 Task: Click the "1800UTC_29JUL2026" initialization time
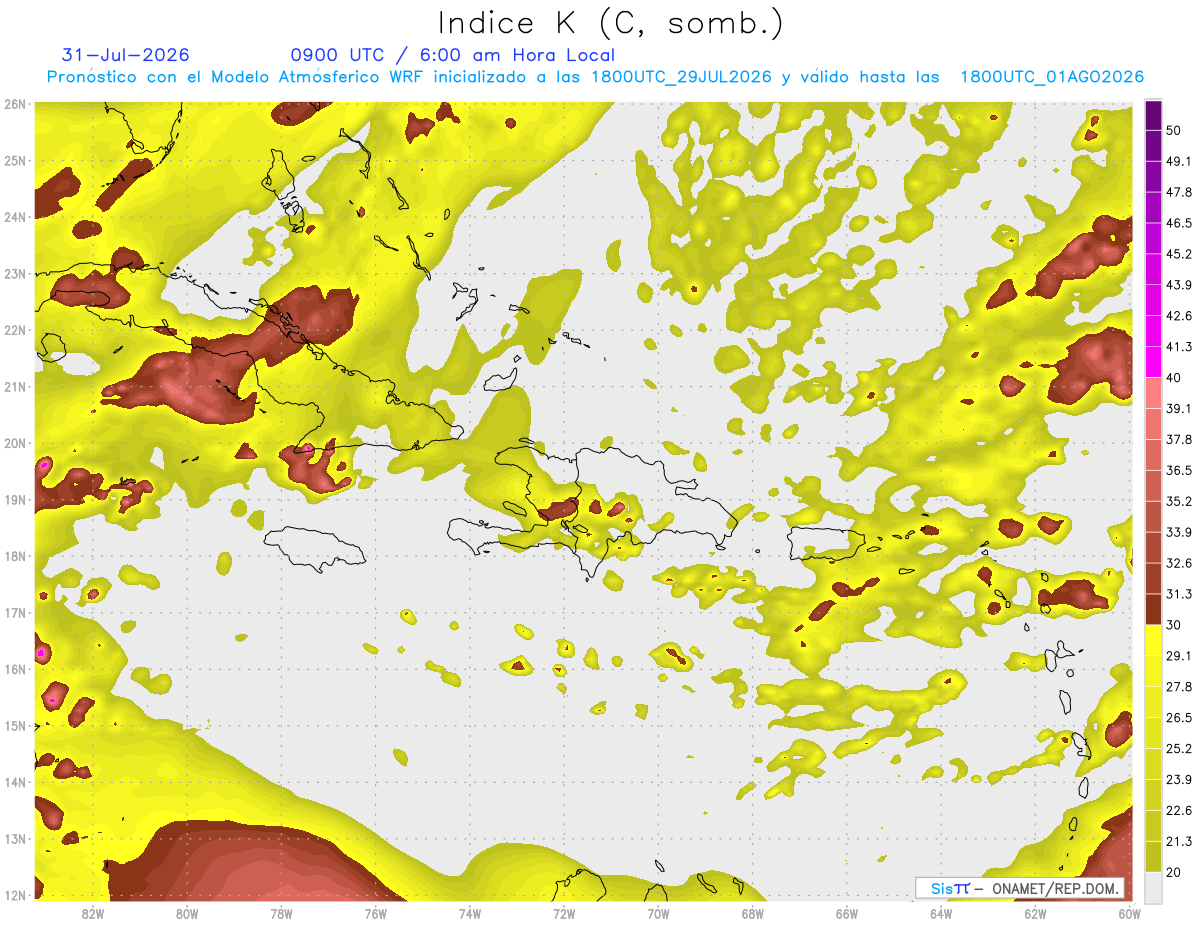click(x=681, y=77)
